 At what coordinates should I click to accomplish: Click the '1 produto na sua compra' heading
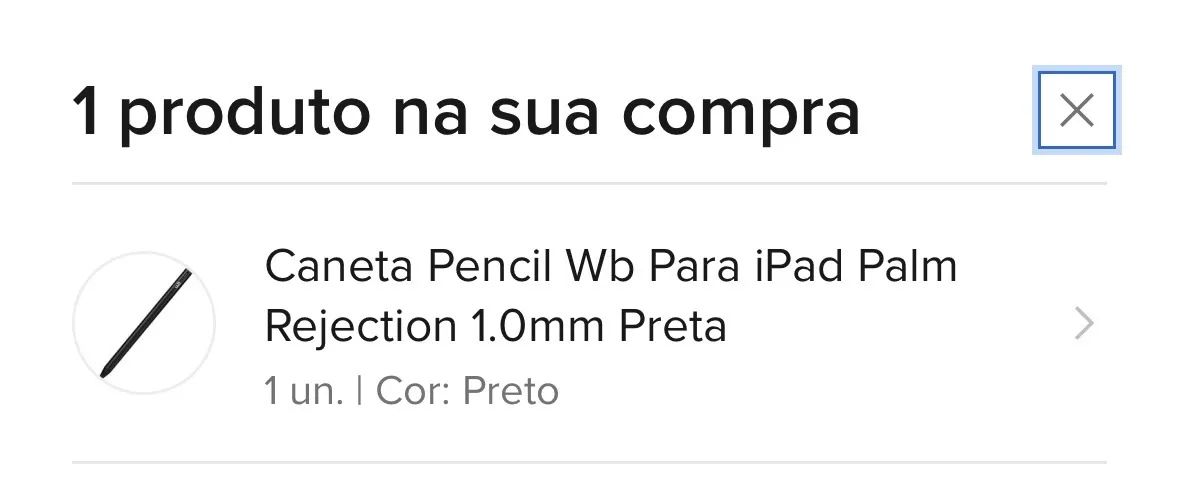tap(466, 113)
